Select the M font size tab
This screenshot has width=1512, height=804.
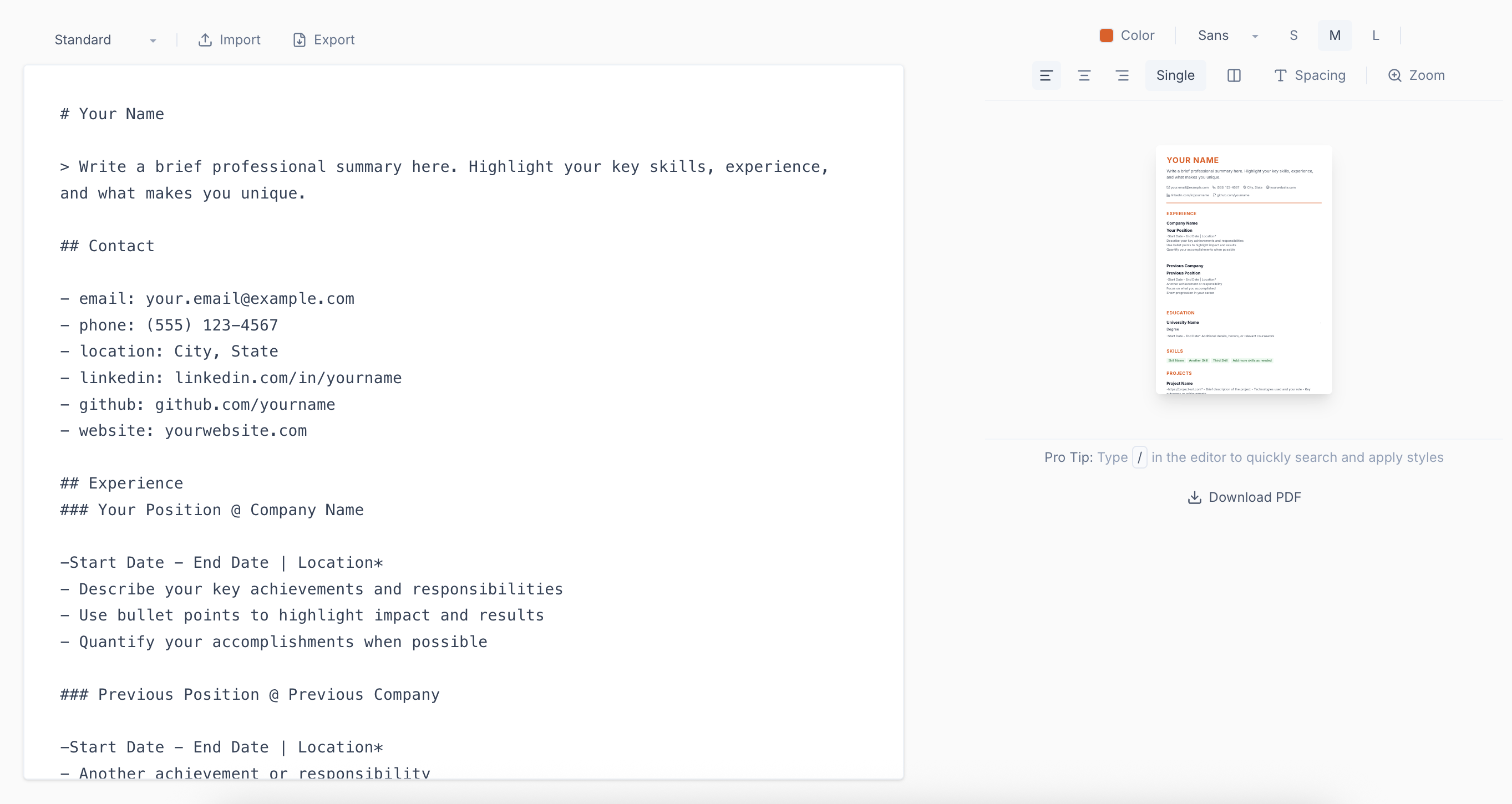point(1335,35)
